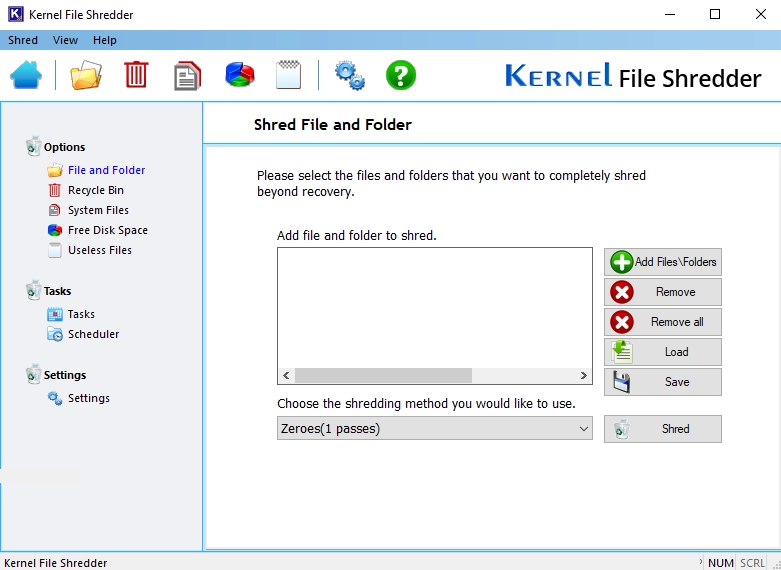Viewport: 781px width, 570px height.
Task: Open File and Folder shredding from toolbar
Action: pyautogui.click(x=86, y=75)
